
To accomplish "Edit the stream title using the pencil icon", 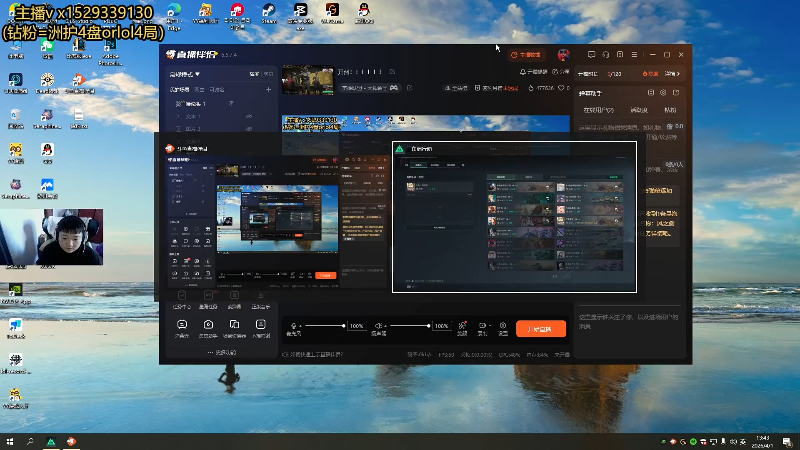I will pyautogui.click(x=392, y=72).
